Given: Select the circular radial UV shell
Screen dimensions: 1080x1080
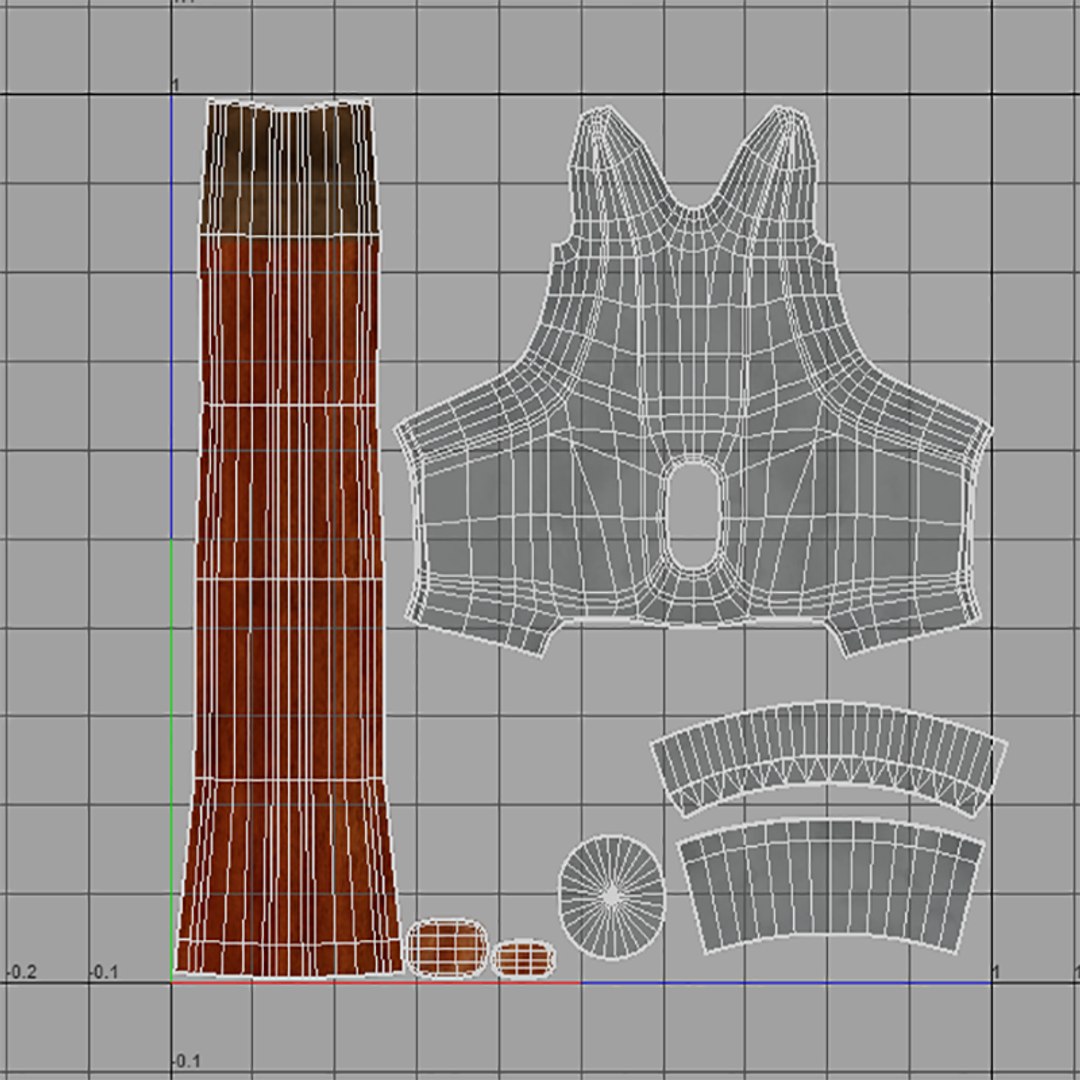Looking at the screenshot, I should pyautogui.click(x=612, y=897).
